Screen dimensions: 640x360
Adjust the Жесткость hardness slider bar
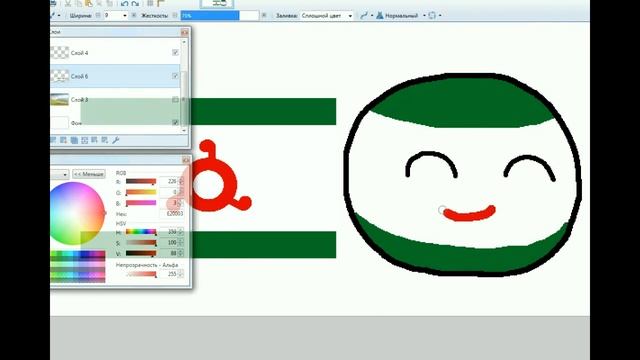[220, 16]
